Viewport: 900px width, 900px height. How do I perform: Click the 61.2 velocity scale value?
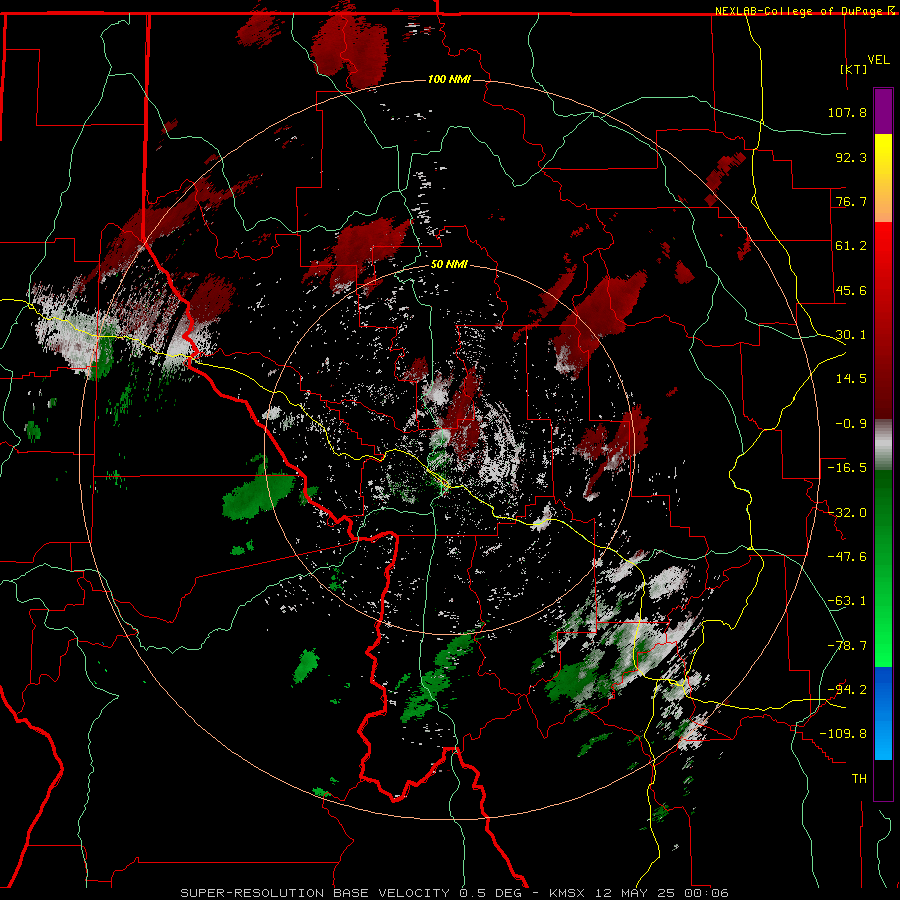tap(851, 246)
